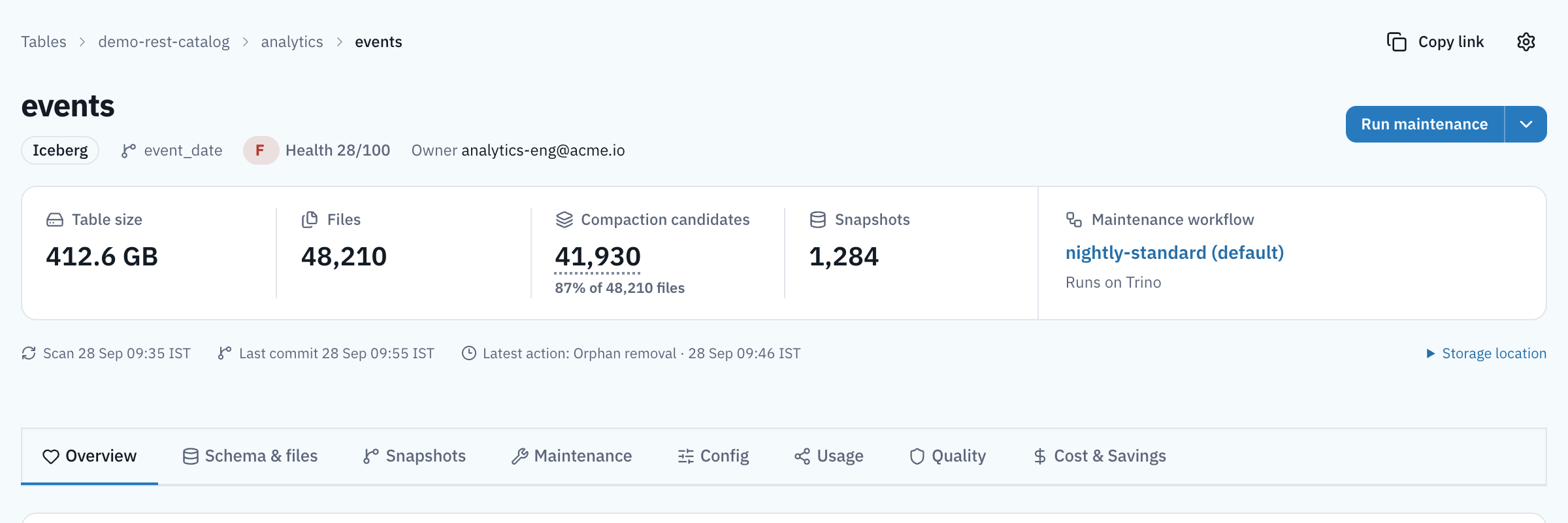Open the Snapshots tab
Viewport: 1568px width, 523px height.
click(415, 456)
